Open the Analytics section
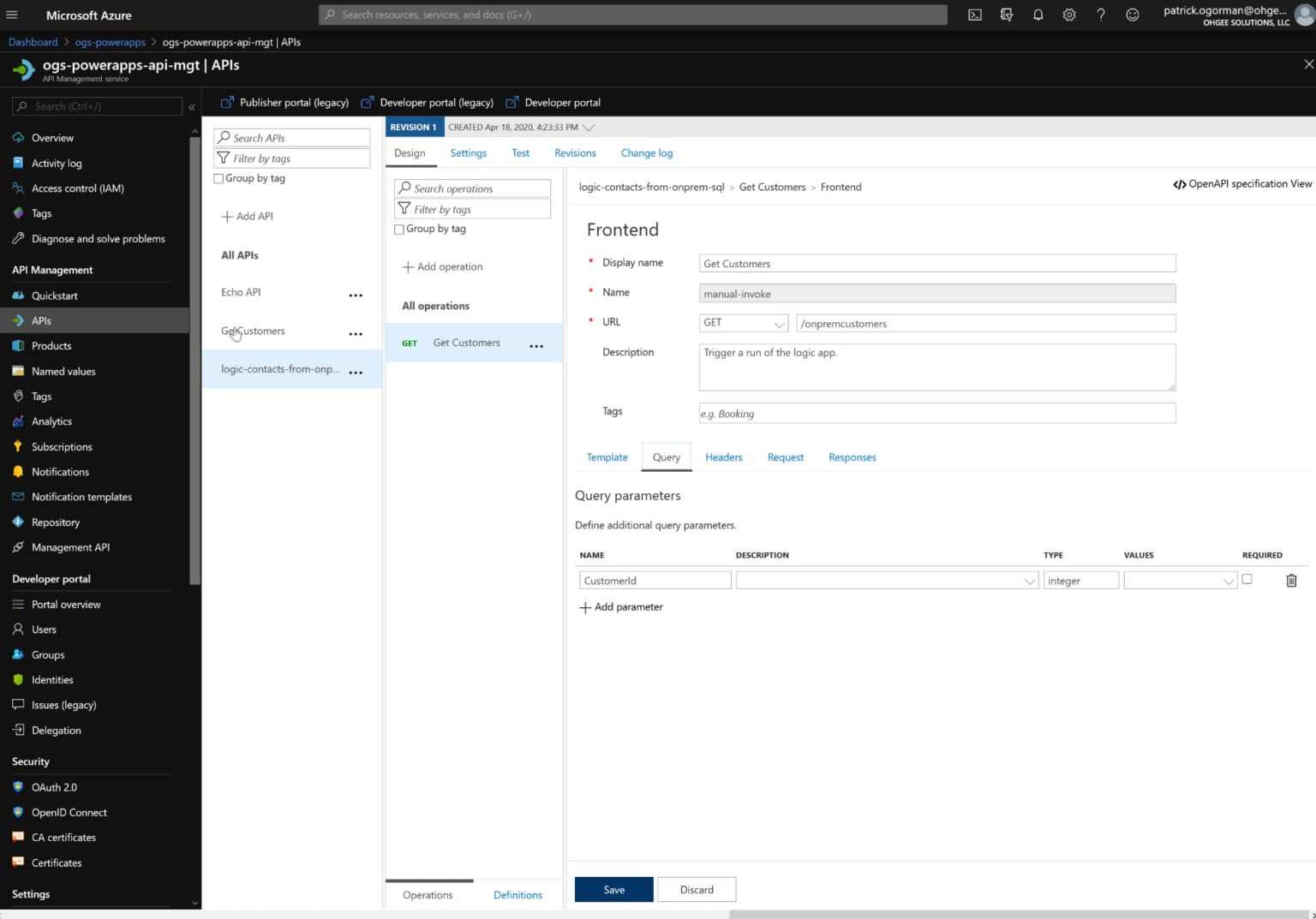The height and width of the screenshot is (919, 1316). pos(51,421)
